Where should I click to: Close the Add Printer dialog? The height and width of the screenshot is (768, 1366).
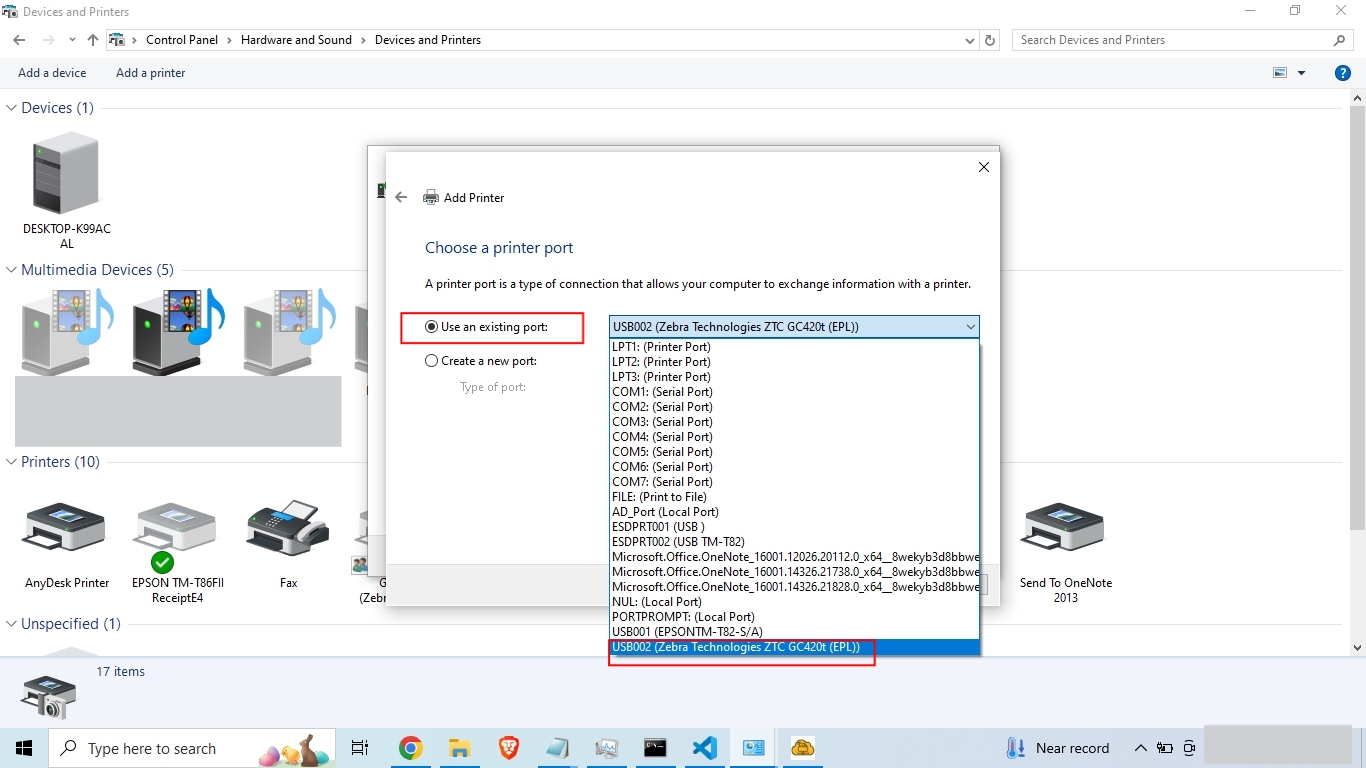(x=983, y=167)
